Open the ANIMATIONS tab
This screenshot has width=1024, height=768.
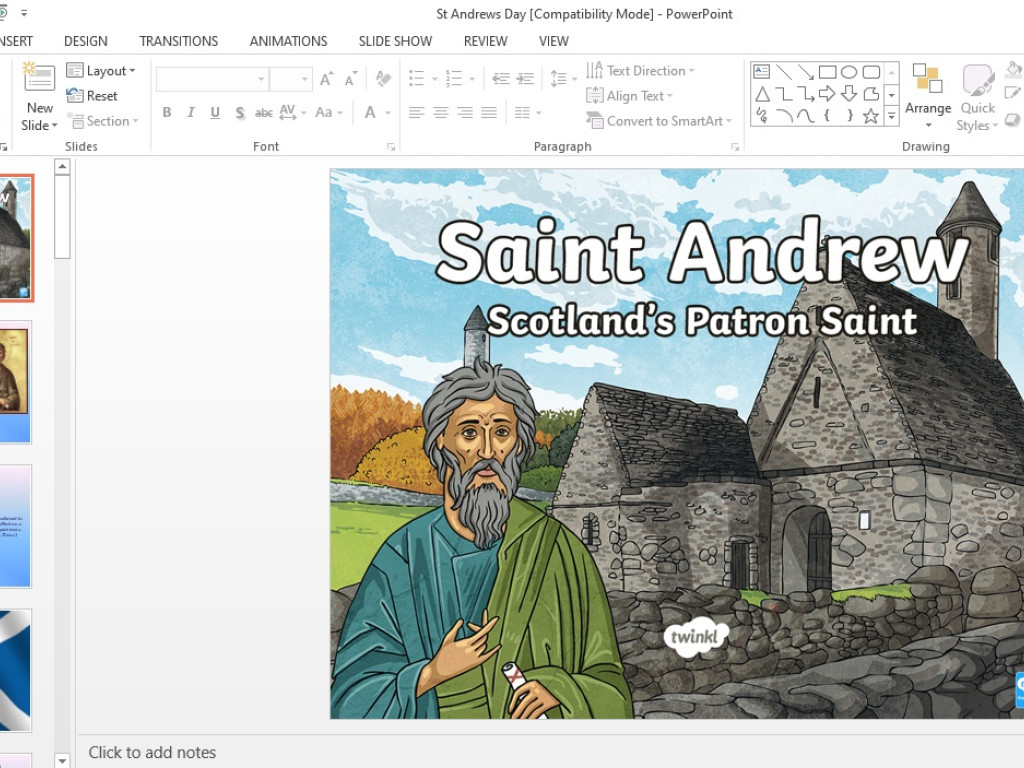(288, 41)
